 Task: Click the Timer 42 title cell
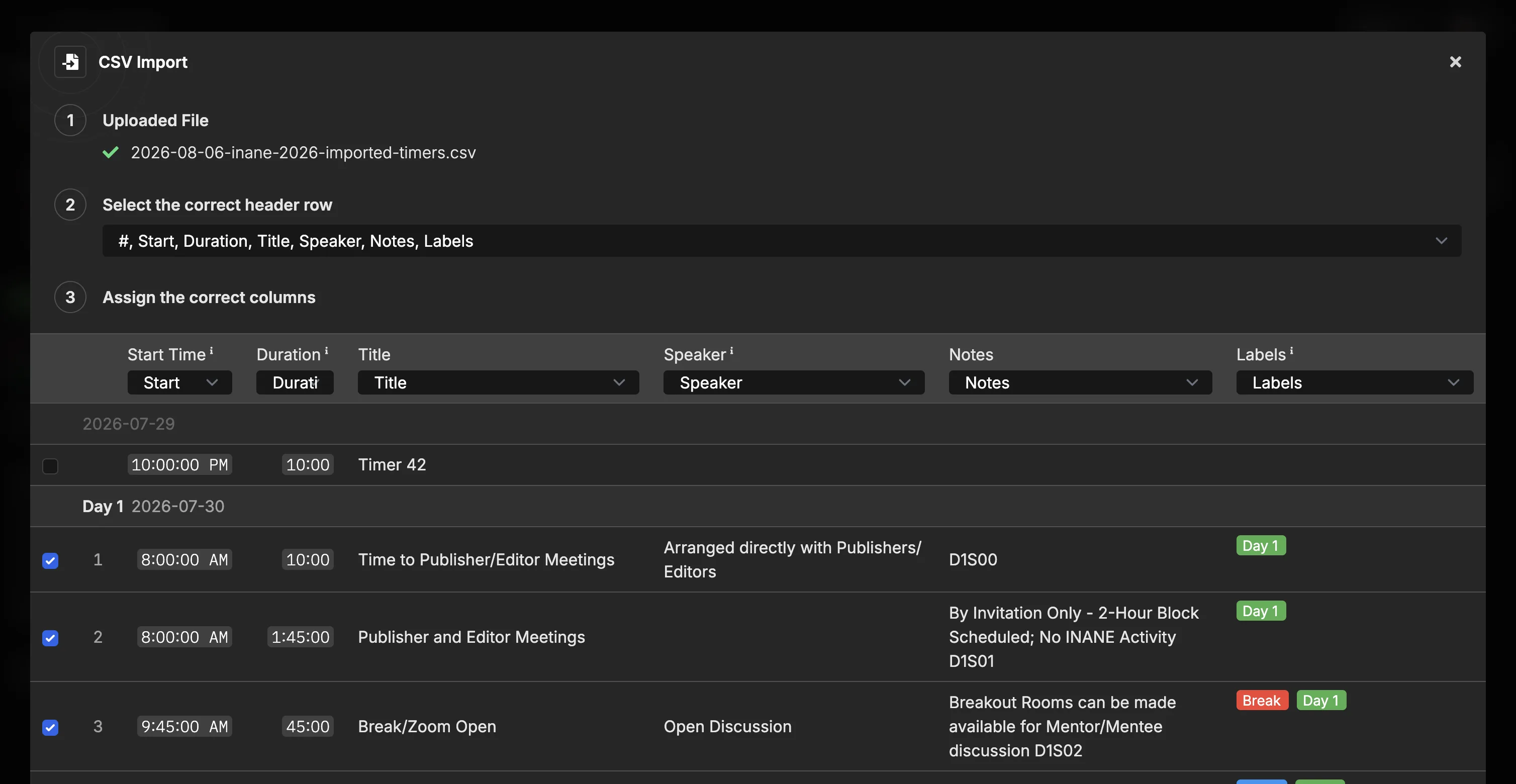392,464
